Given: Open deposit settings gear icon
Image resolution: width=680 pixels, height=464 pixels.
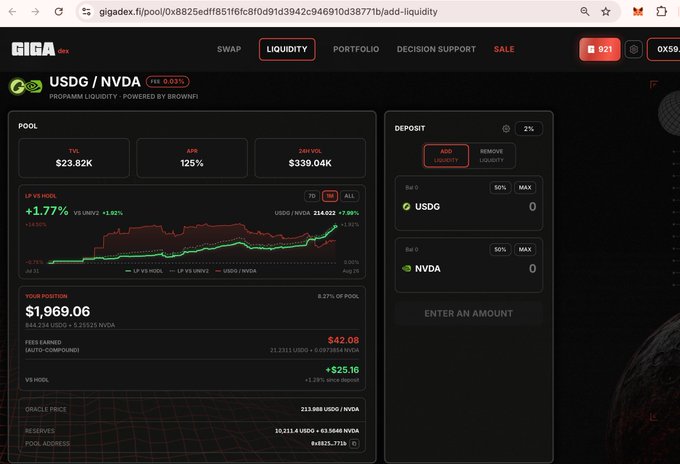Looking at the screenshot, I should pyautogui.click(x=506, y=129).
